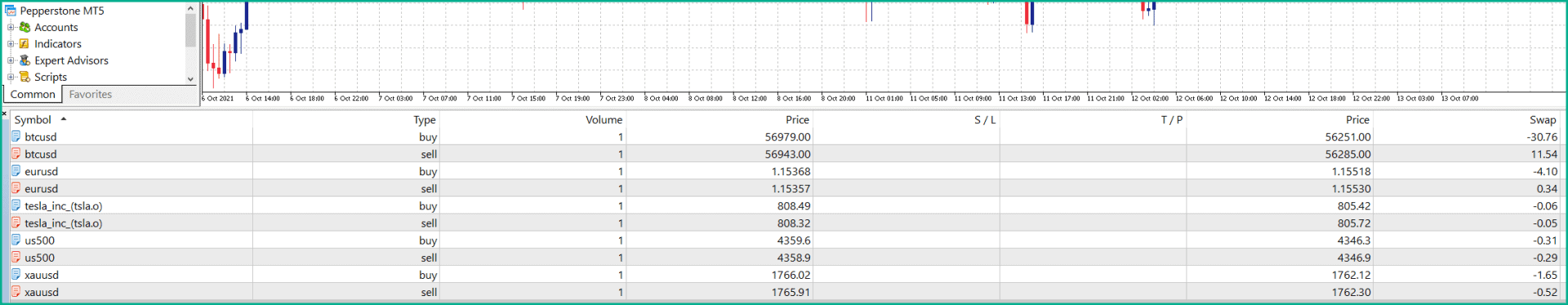
Task: Click the swap value -30.76
Action: (1543, 137)
